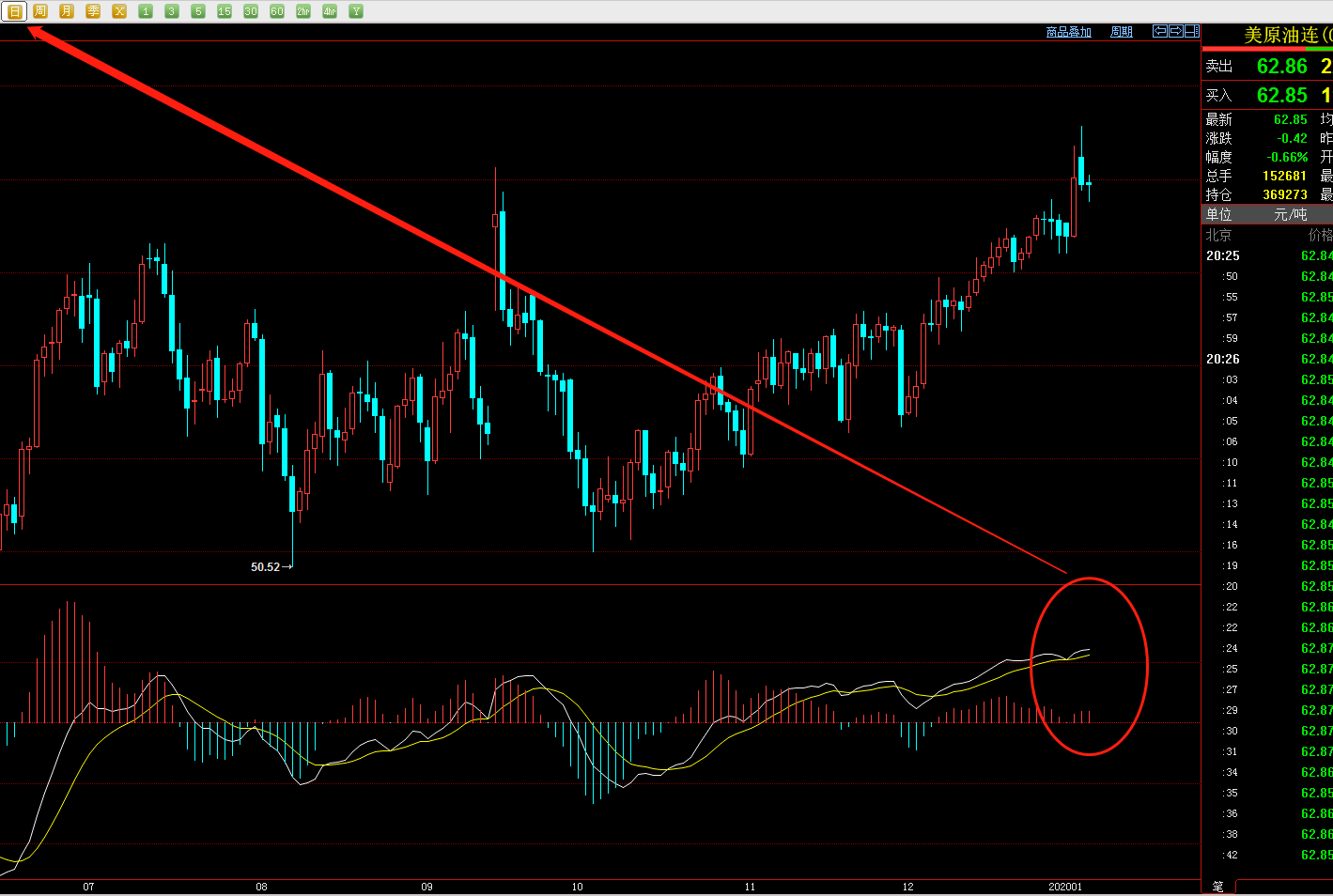The image size is (1333, 896).
Task: Click the 12 month axis label
Action: (x=907, y=887)
